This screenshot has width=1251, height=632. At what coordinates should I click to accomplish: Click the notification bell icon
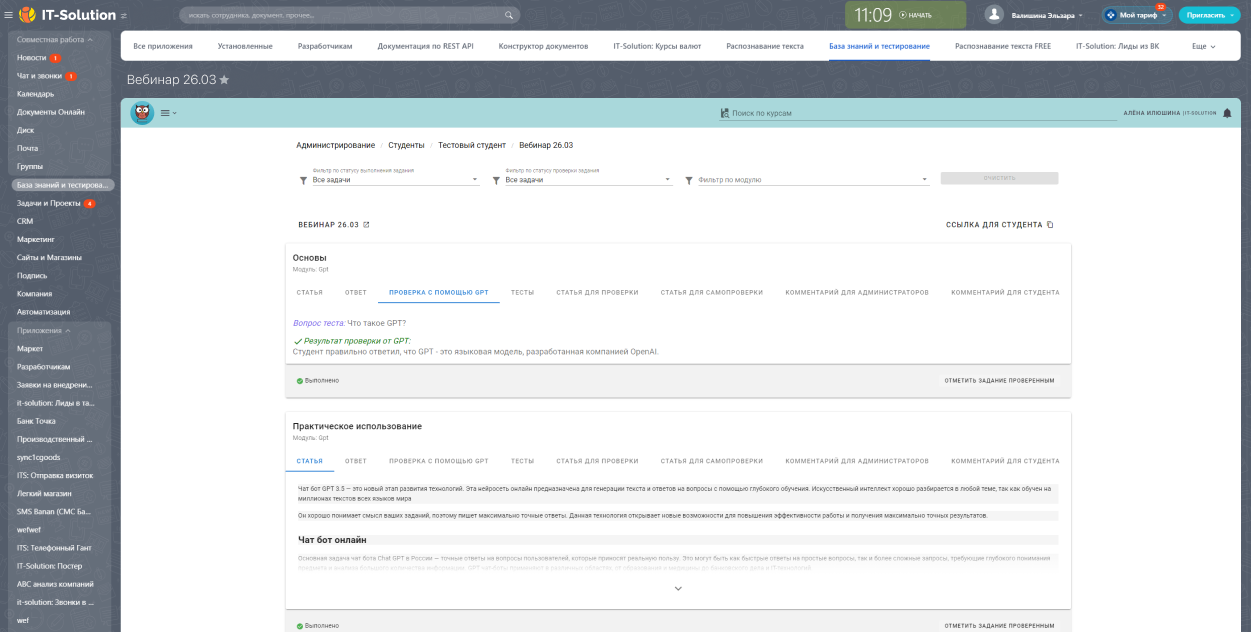1227,113
